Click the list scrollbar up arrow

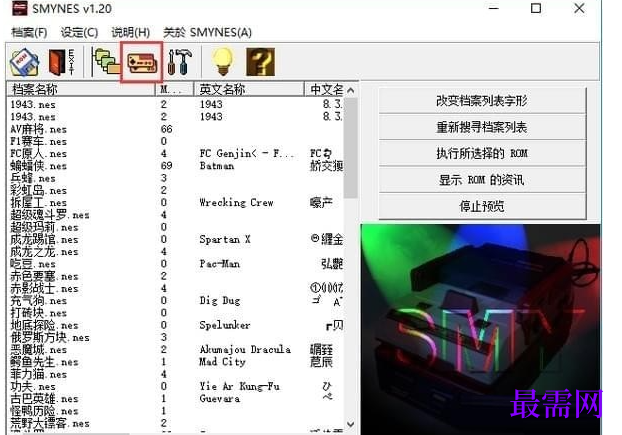pos(351,90)
